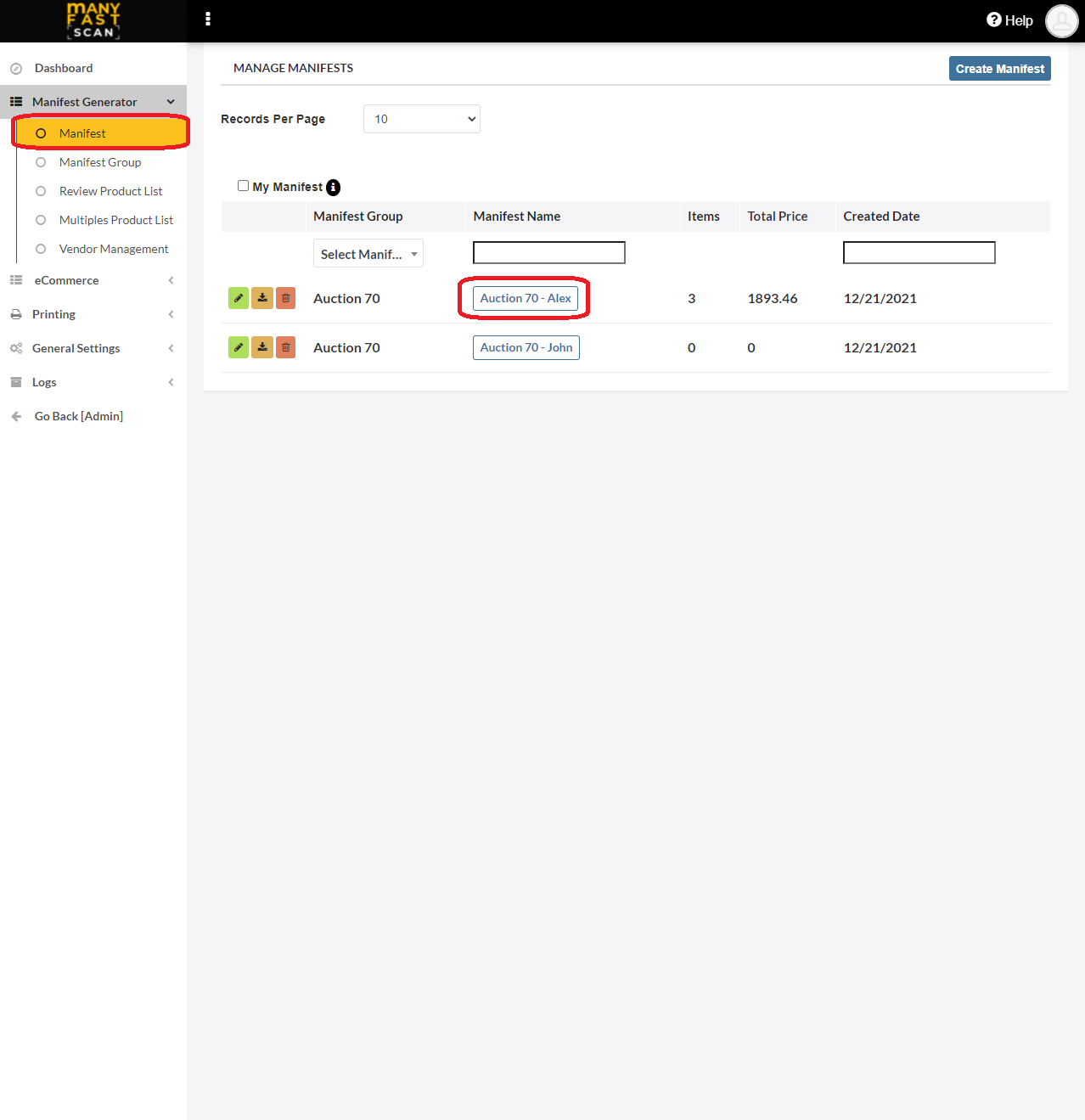Collapse the Manifest Generator menu
The image size is (1085, 1120).
click(x=93, y=102)
